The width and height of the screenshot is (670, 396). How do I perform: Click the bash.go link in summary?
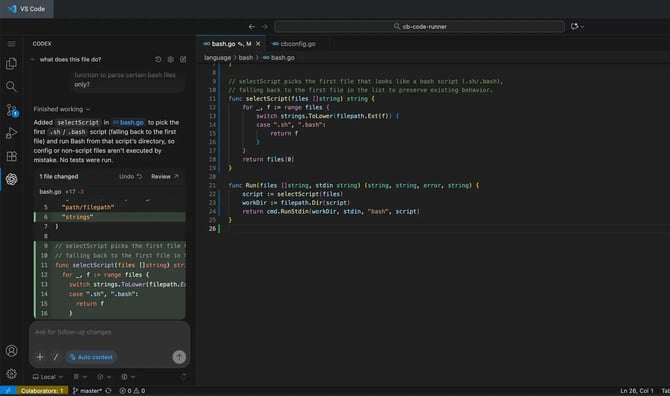pos(129,123)
